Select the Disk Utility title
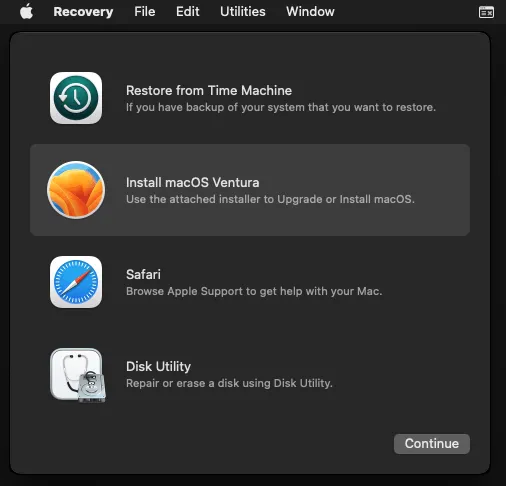This screenshot has width=506, height=486. (x=158, y=366)
